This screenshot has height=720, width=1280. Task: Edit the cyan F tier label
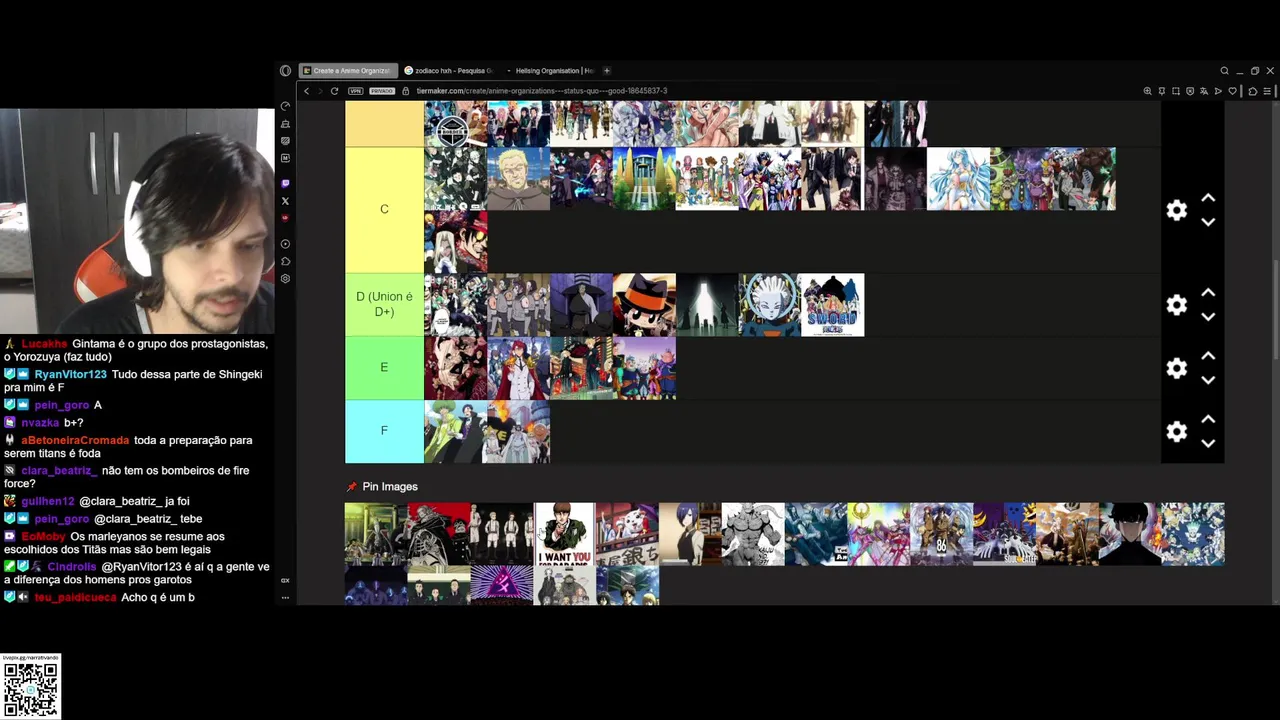(384, 431)
